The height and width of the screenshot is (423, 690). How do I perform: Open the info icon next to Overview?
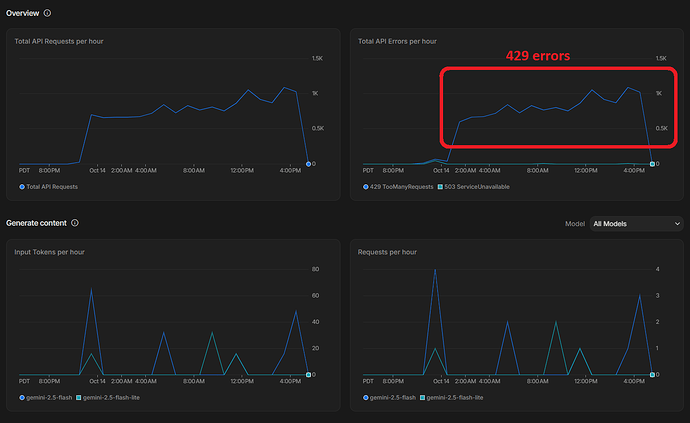[47, 13]
